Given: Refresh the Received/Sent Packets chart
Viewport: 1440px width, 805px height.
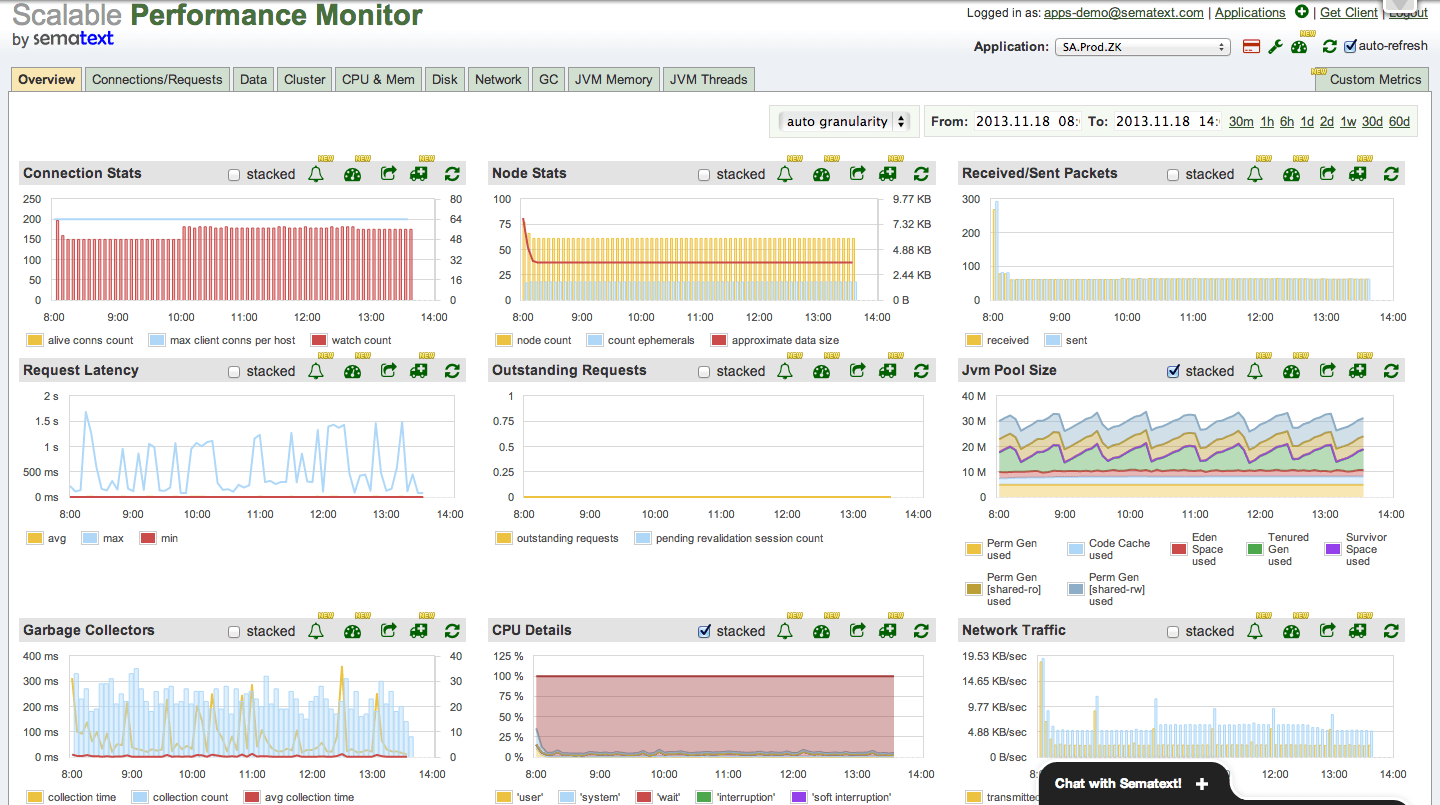Looking at the screenshot, I should [x=1391, y=174].
